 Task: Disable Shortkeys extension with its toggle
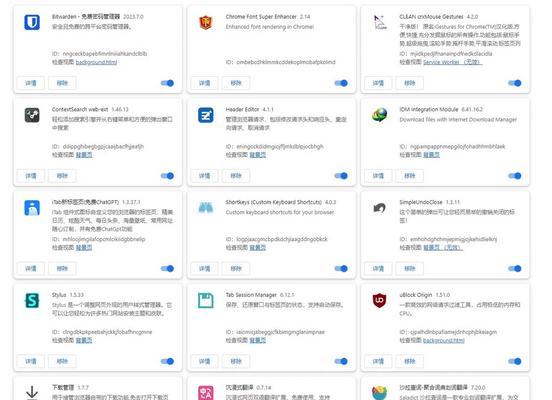(x=341, y=269)
